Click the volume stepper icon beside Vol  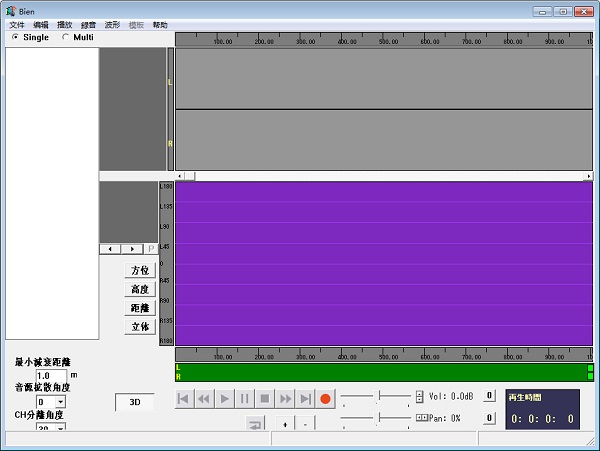click(x=419, y=397)
